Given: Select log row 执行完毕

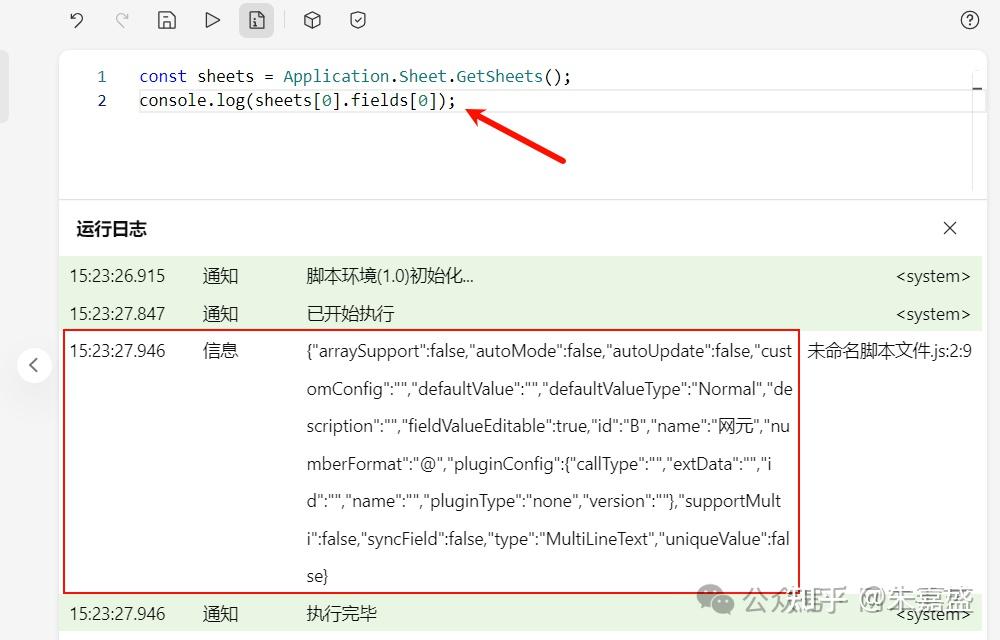Looking at the screenshot, I should pos(520,614).
